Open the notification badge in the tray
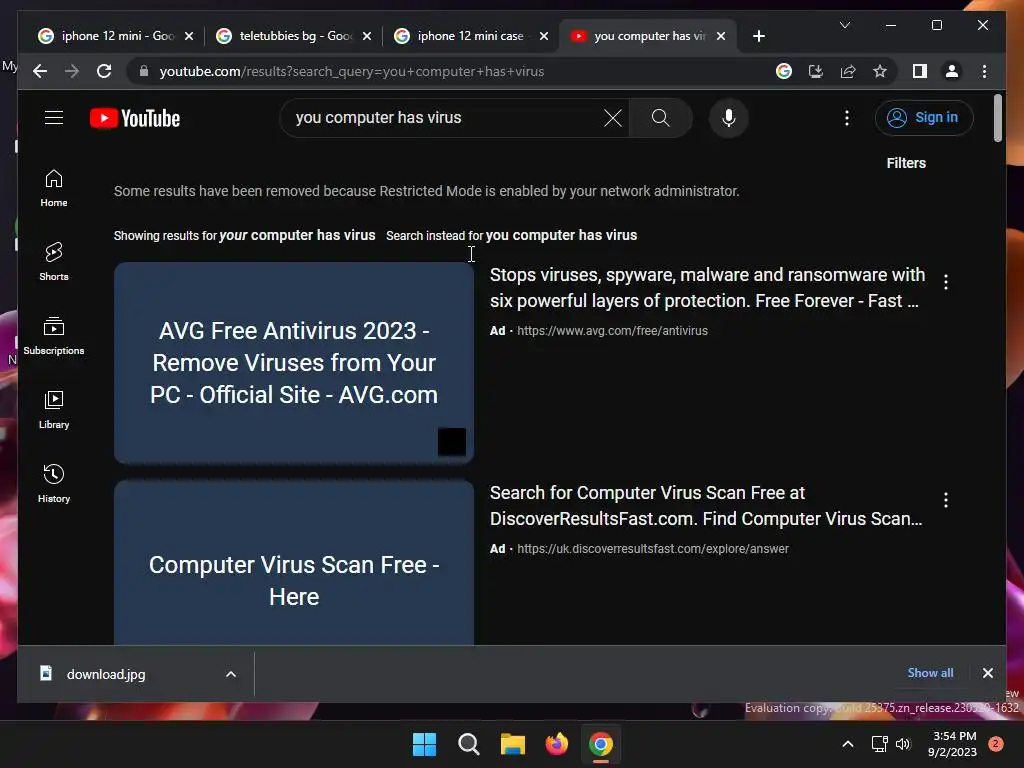1024x768 pixels. pyautogui.click(x=995, y=744)
